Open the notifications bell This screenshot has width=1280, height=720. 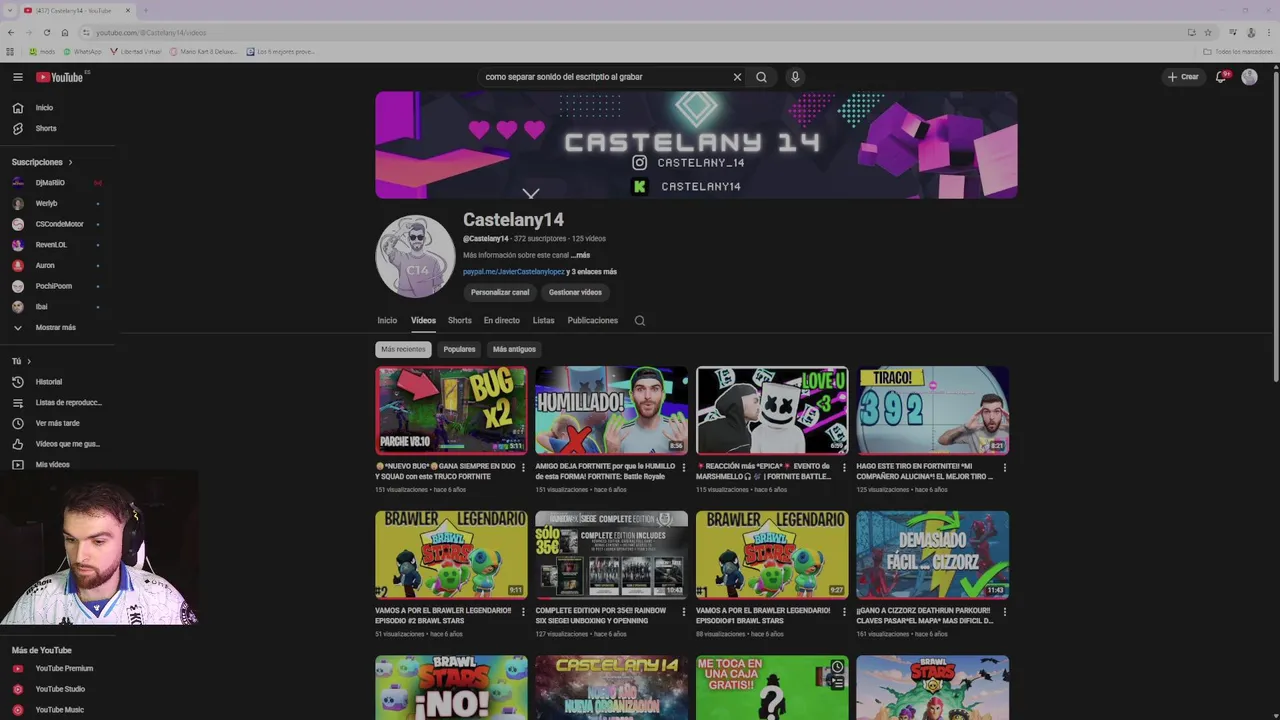pyautogui.click(x=1221, y=77)
